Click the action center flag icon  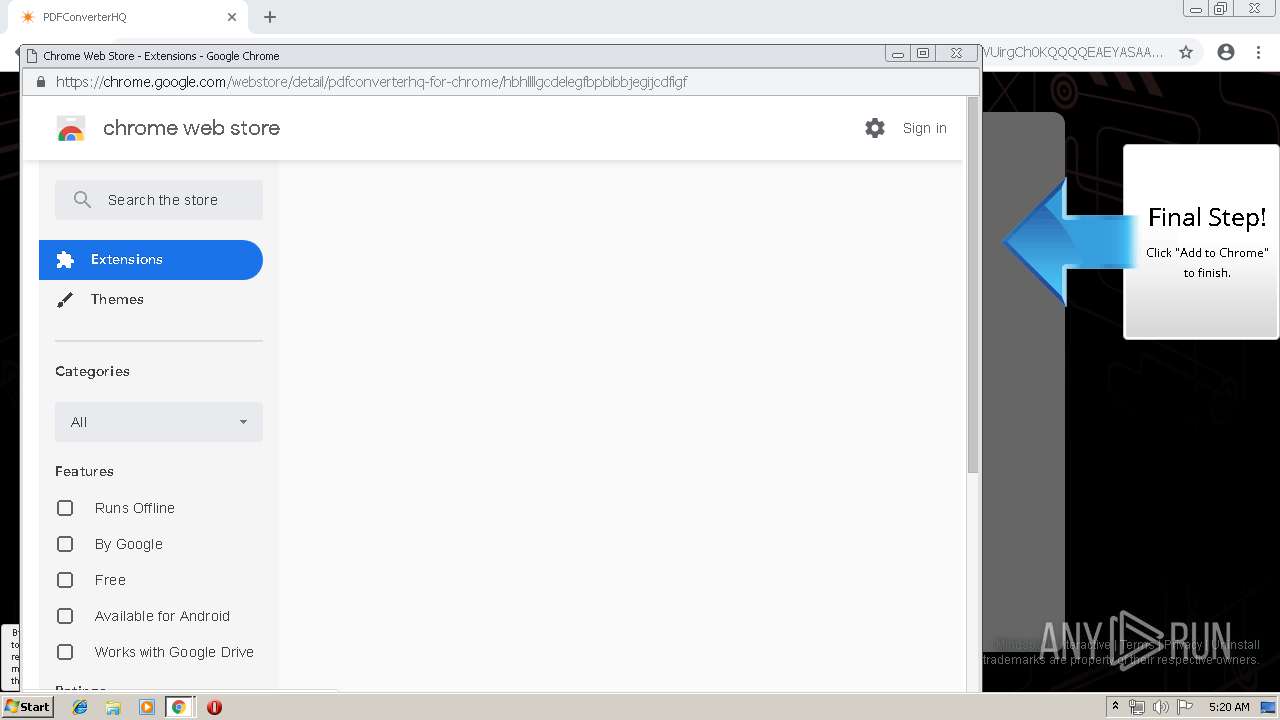(x=1185, y=707)
